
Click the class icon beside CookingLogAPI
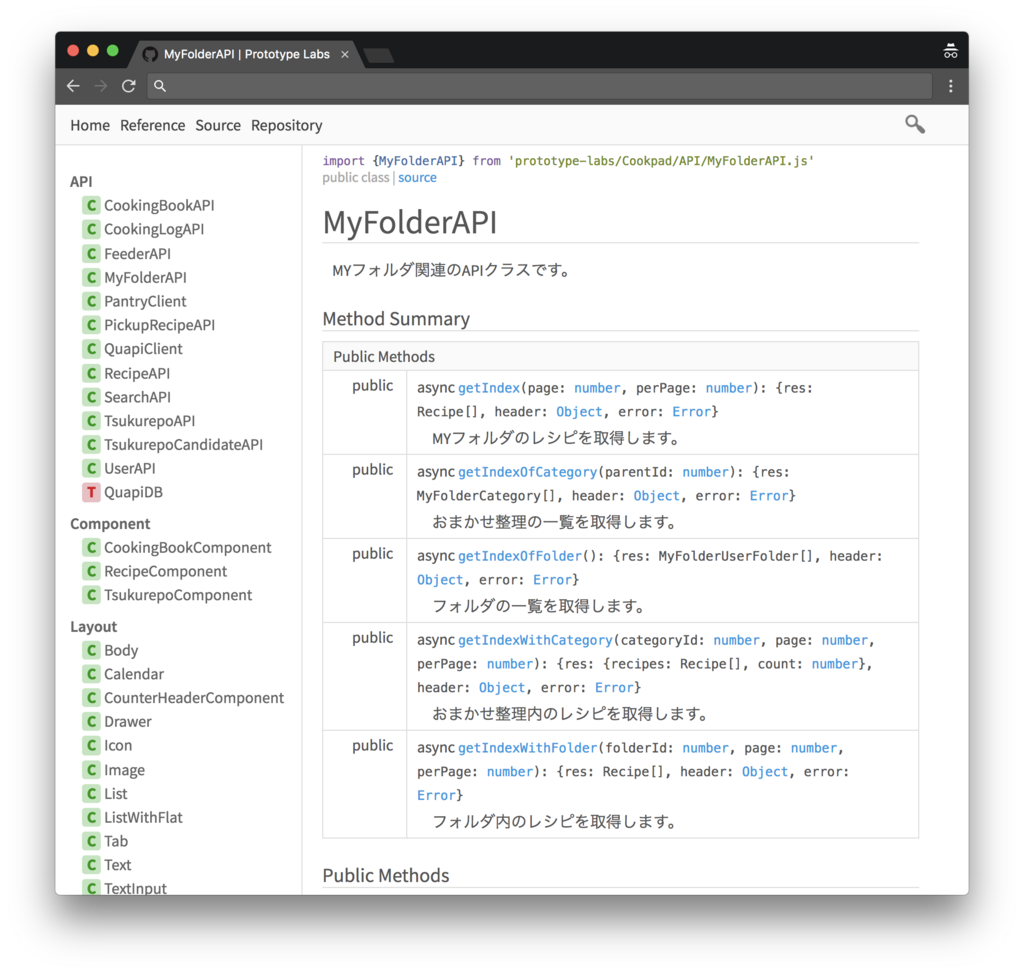pos(91,229)
